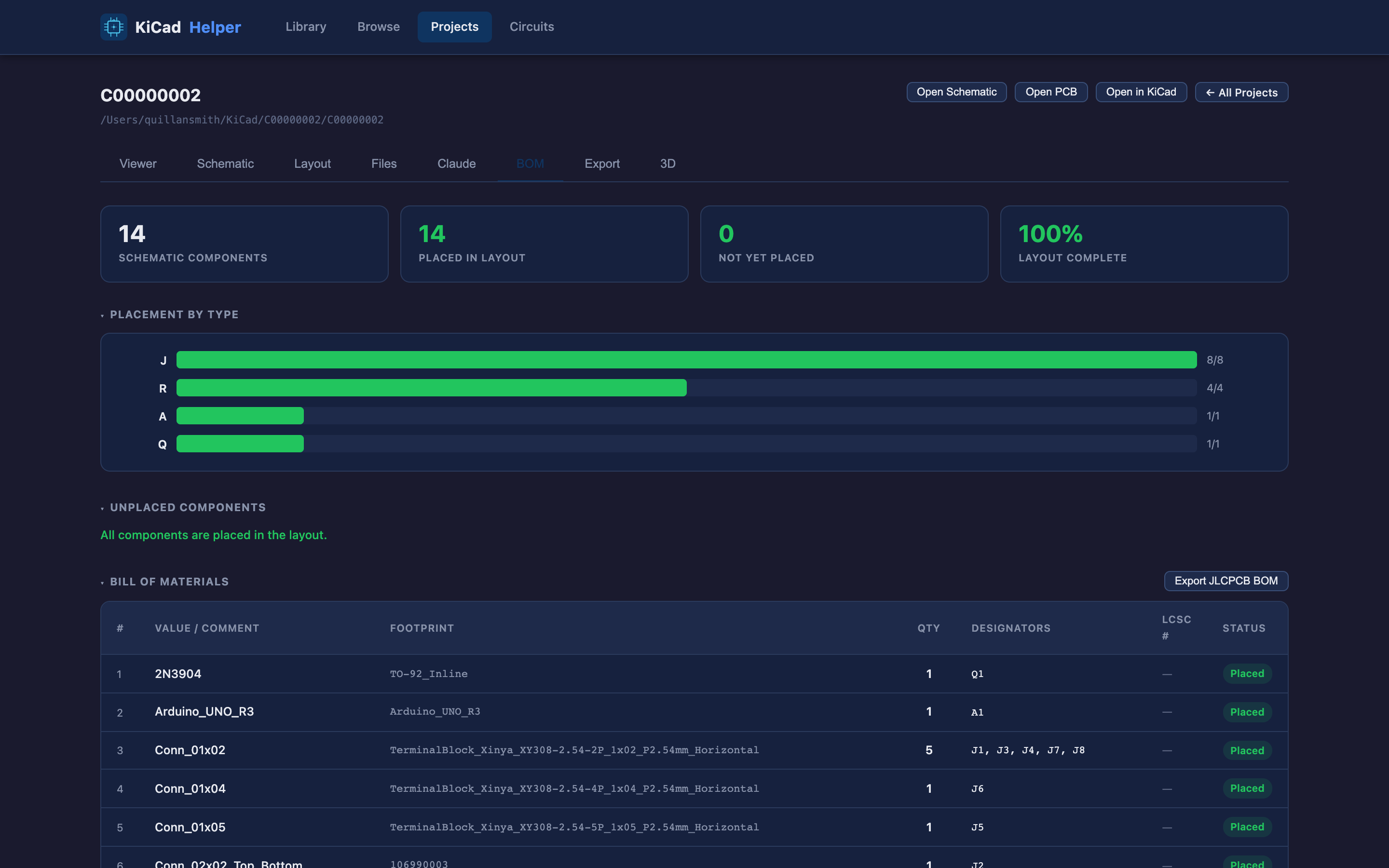Go to the Browse page
The image size is (1389, 868).
point(378,27)
